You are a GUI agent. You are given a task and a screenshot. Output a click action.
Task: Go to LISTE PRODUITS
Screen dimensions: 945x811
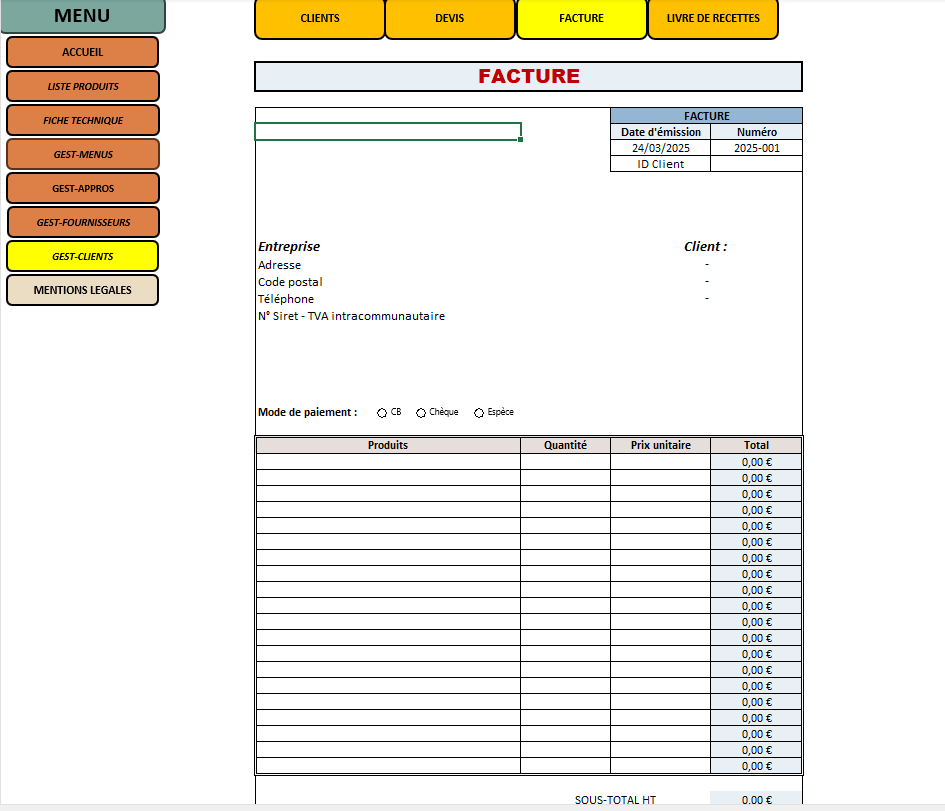[83, 86]
